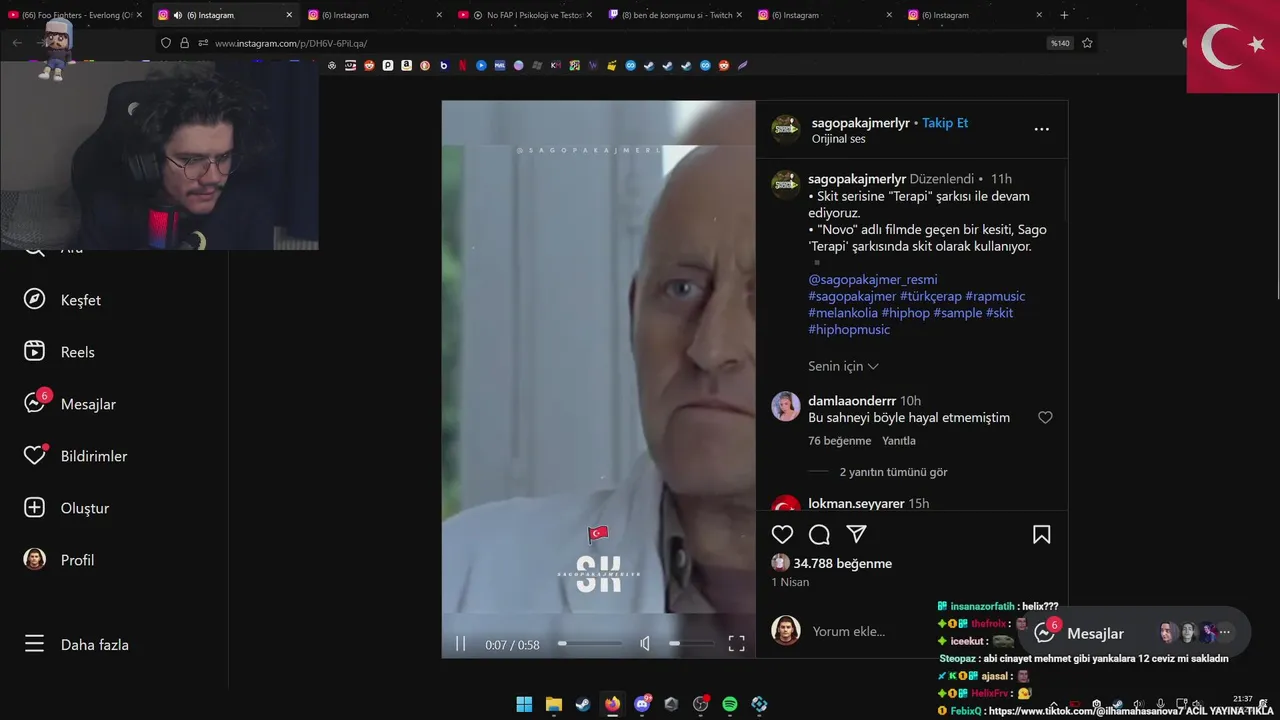Viewport: 1280px width, 720px height.
Task: Save the post with the bookmark icon
Action: point(1041,534)
